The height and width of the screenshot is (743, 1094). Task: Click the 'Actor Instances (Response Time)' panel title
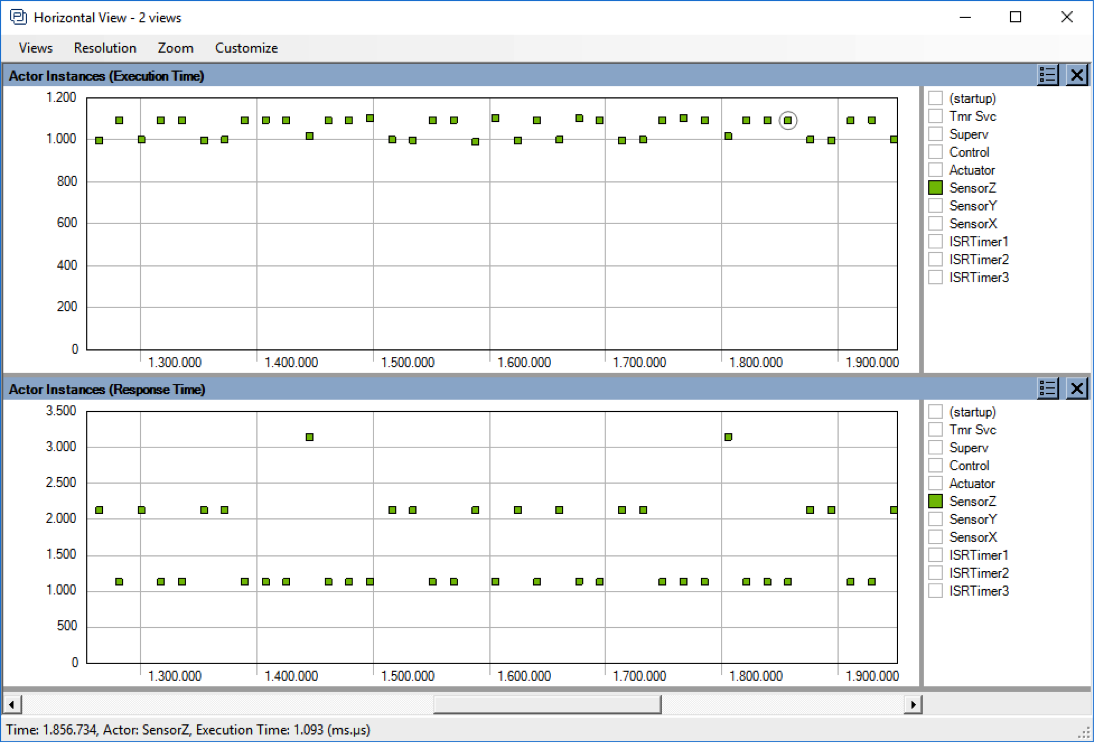(x=107, y=389)
